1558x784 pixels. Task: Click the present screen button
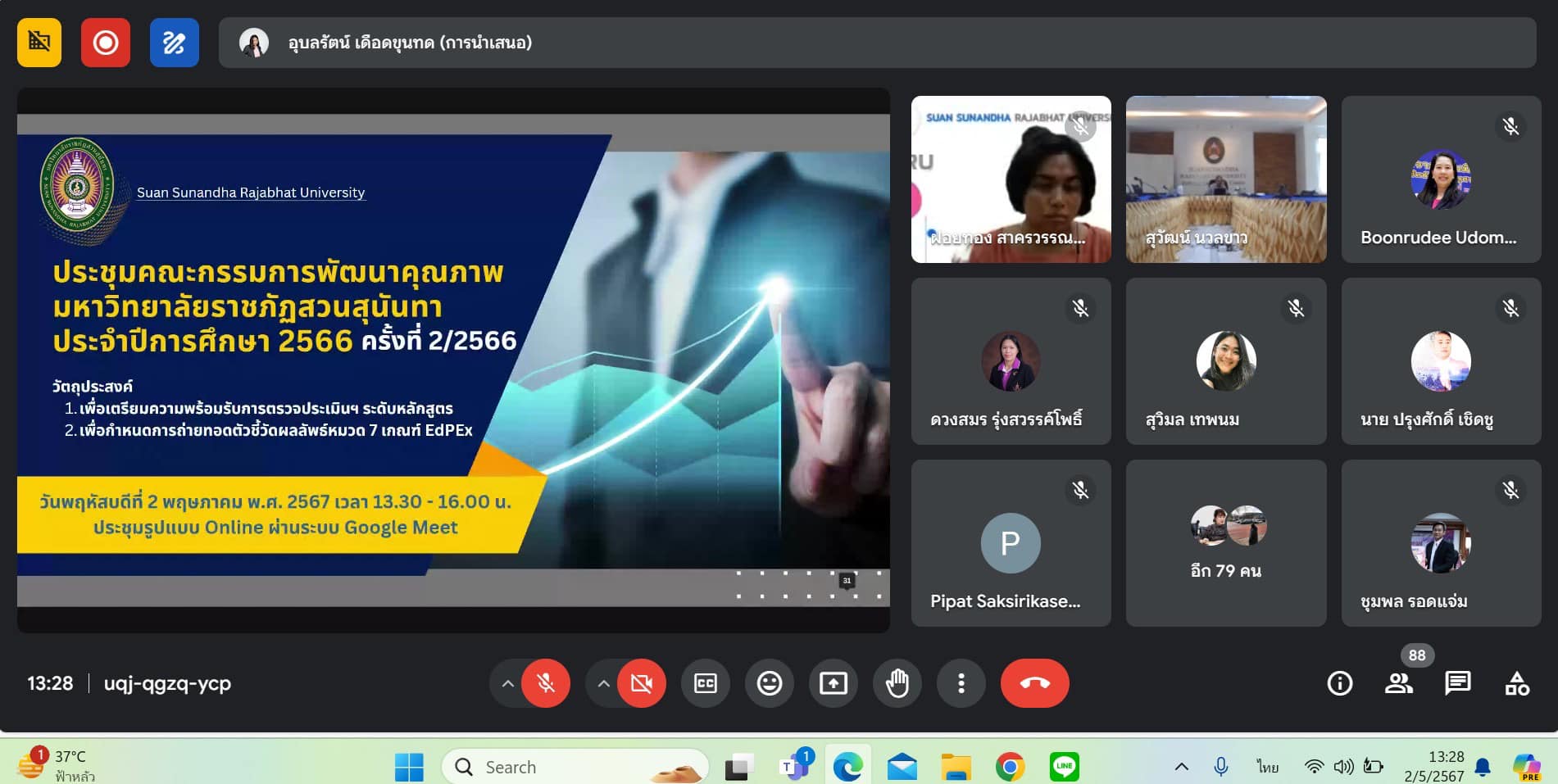point(833,683)
